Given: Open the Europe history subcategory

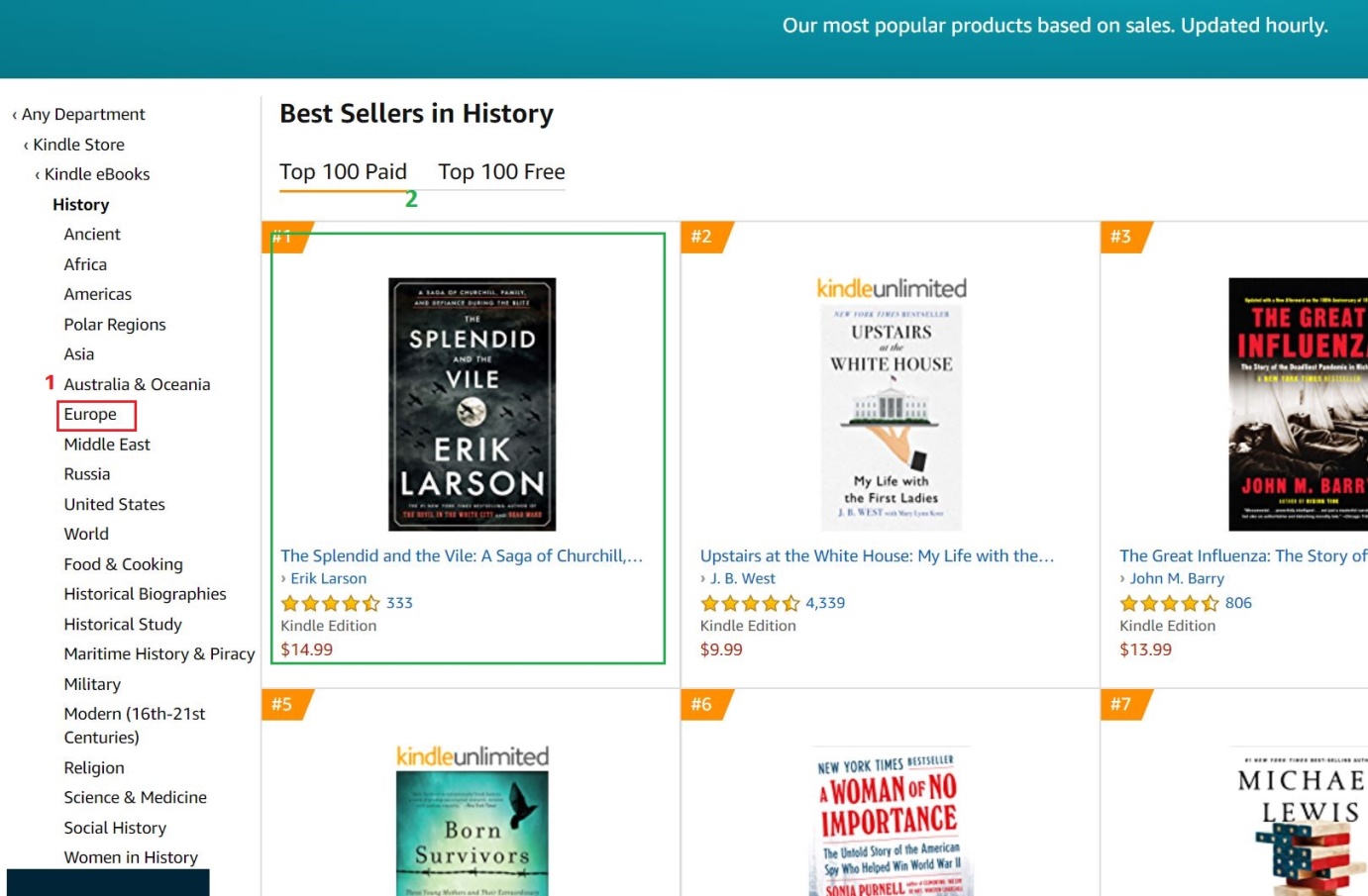Looking at the screenshot, I should pyautogui.click(x=90, y=415).
